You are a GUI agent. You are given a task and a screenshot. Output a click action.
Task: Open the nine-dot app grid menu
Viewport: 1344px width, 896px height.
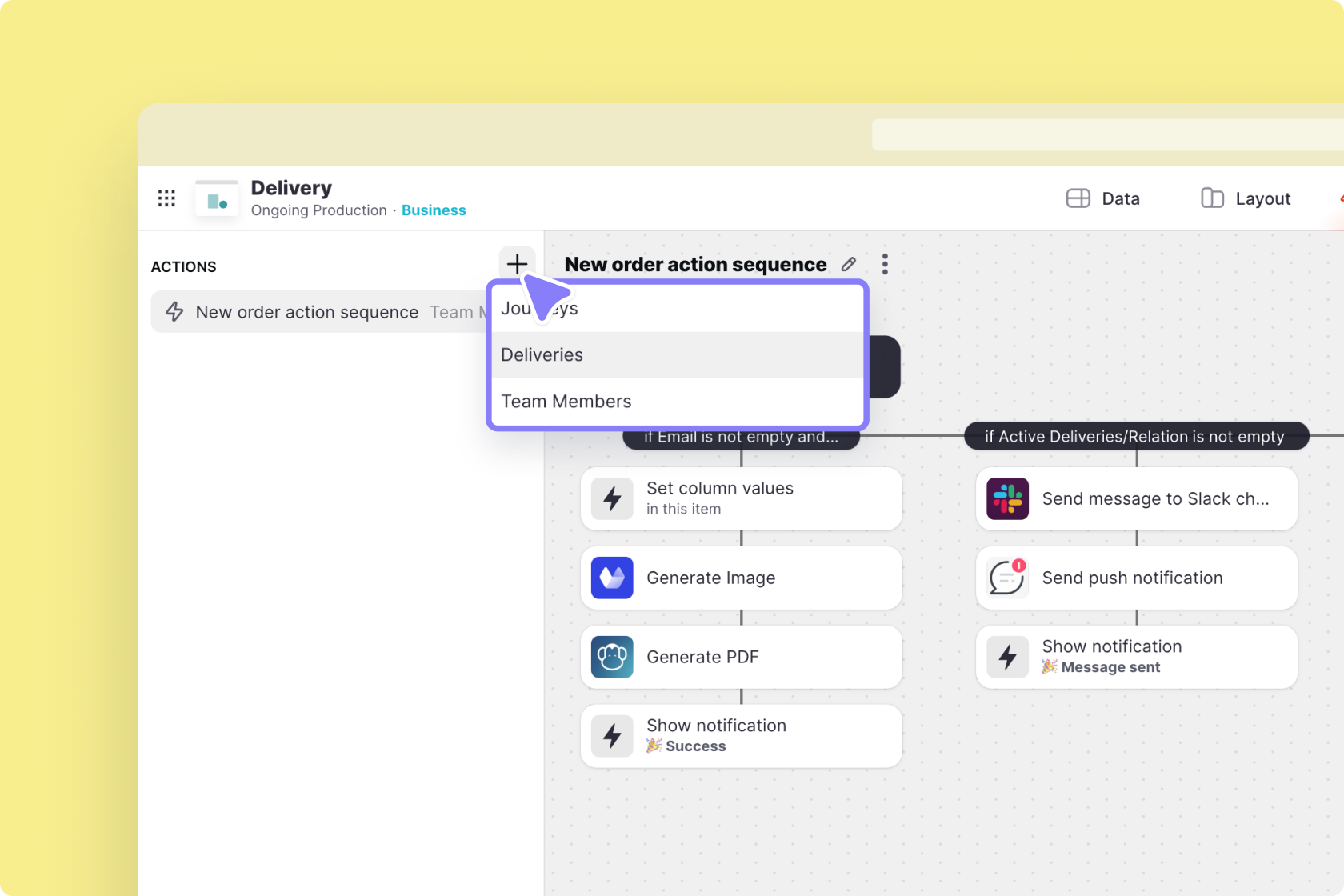click(x=166, y=198)
